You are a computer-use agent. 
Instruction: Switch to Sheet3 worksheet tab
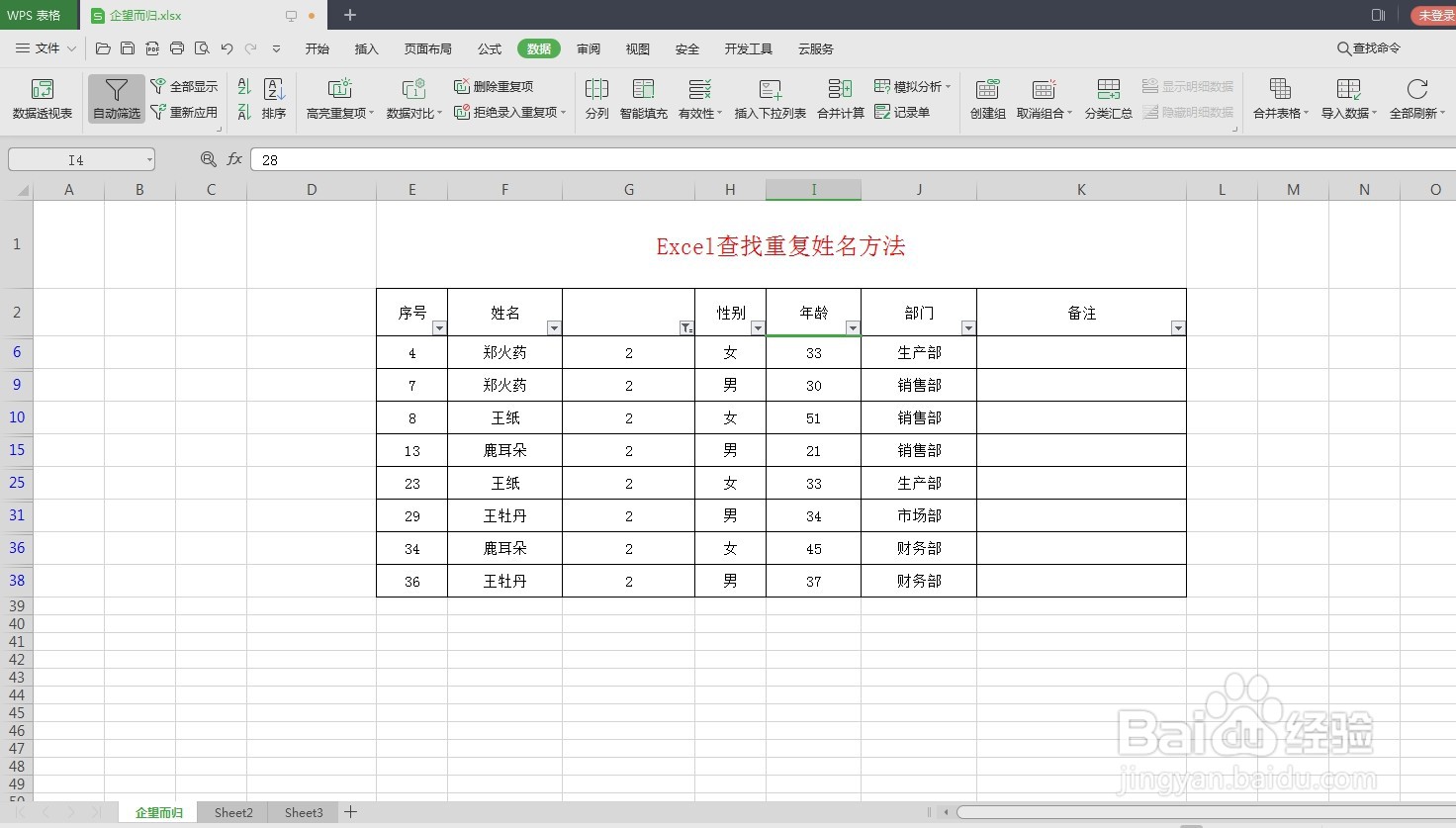(304, 812)
